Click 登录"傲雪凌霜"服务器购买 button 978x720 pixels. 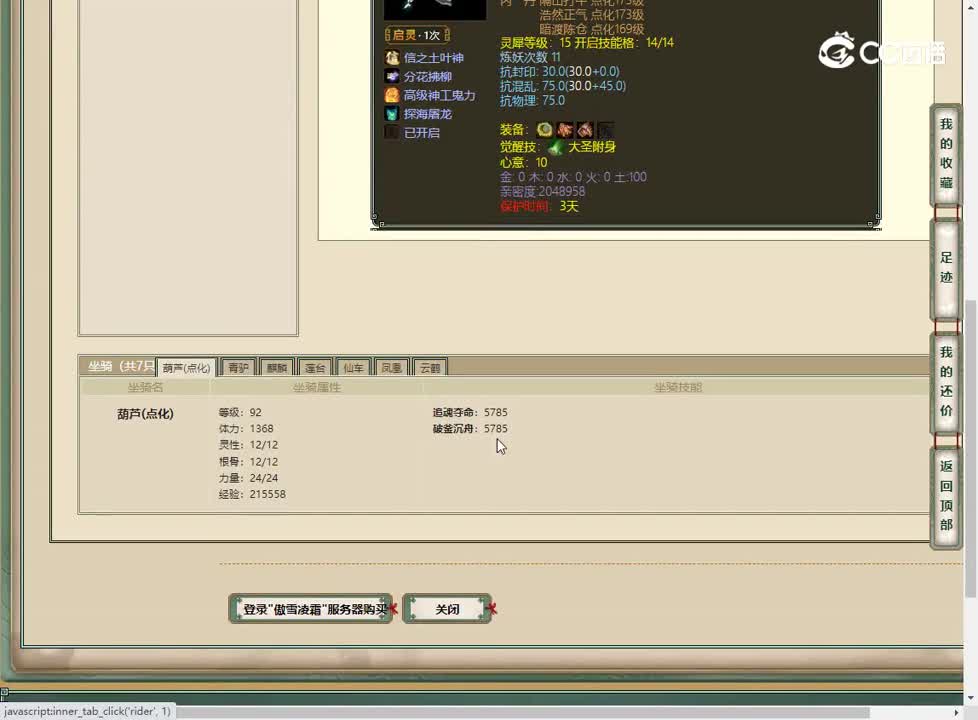311,609
